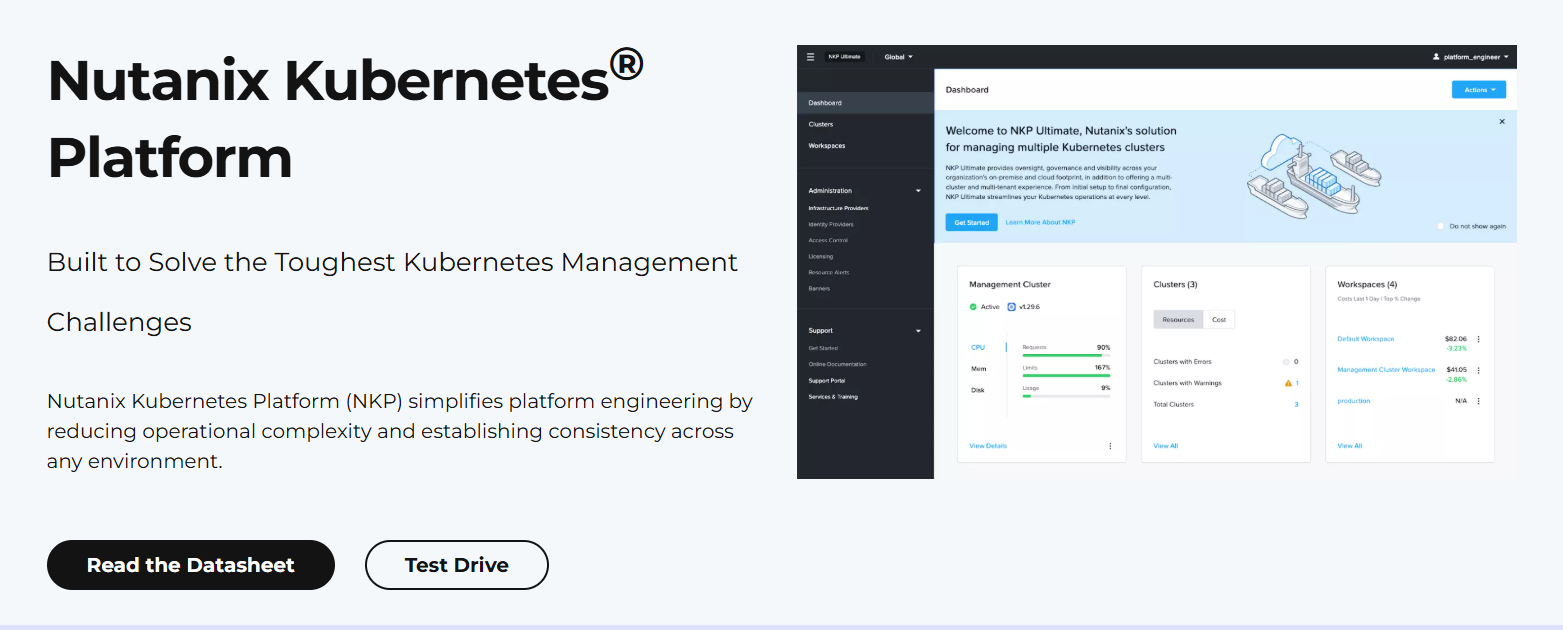Open Access Control in sidebar
Image resolution: width=1563 pixels, height=630 pixels.
(x=827, y=240)
